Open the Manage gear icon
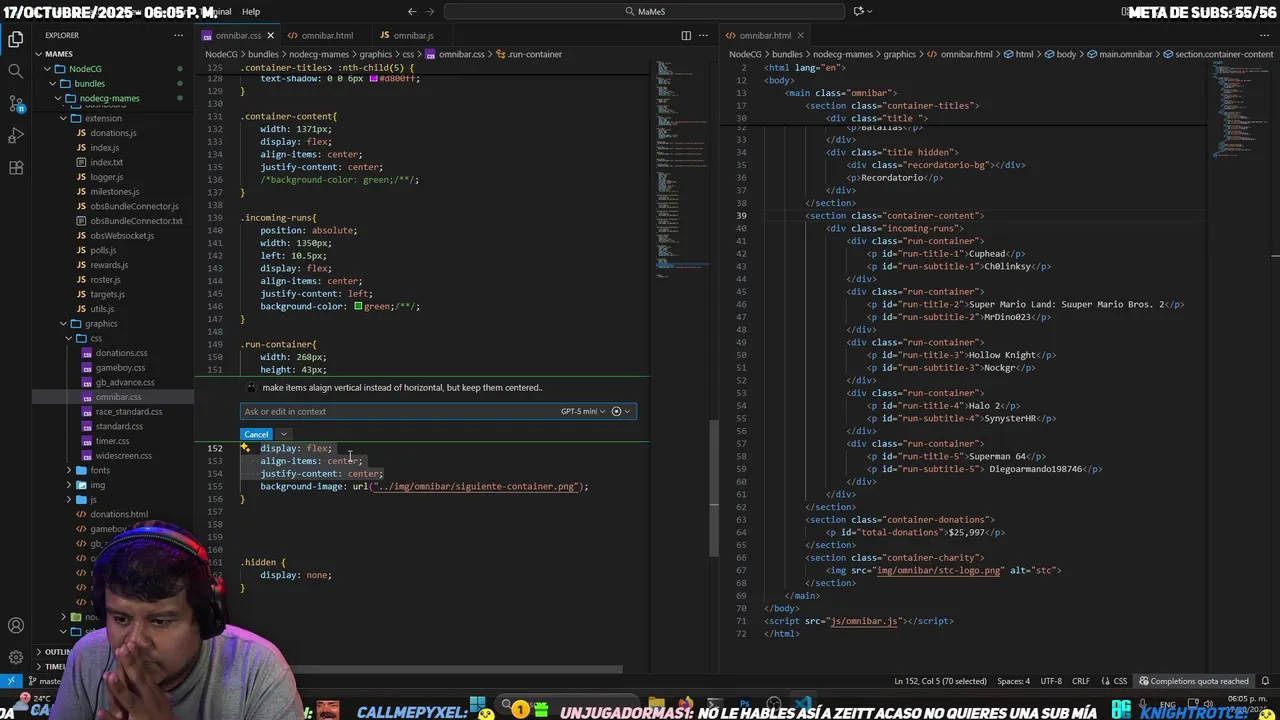 16,657
